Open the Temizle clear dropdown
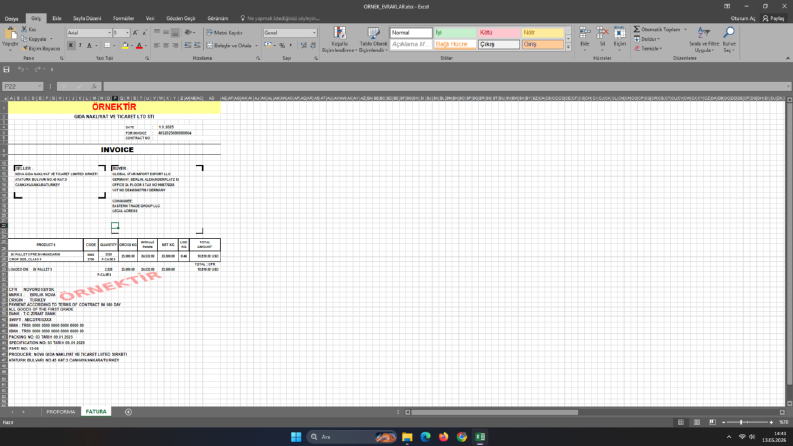Image resolution: width=793 pixels, height=446 pixels. (648, 49)
